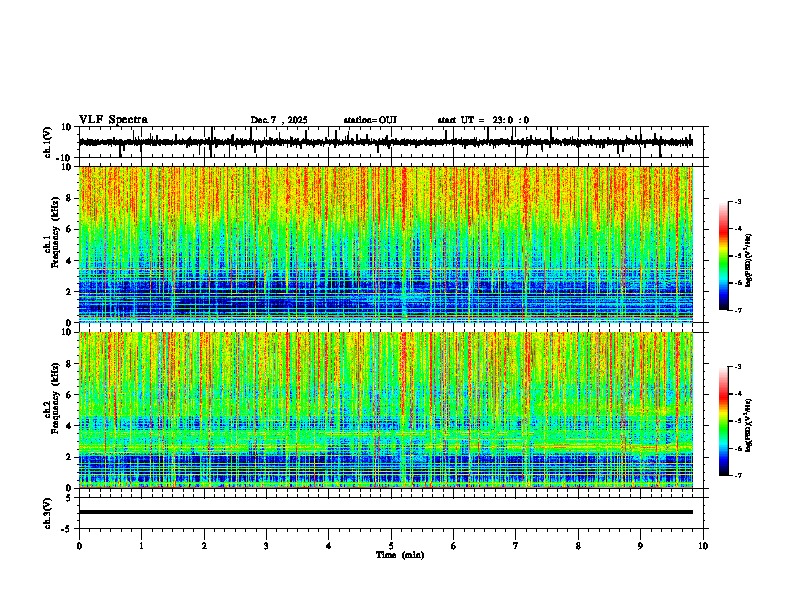The image size is (792, 612).
Task: Click the "Time (min)" axis label
Action: coord(400,555)
